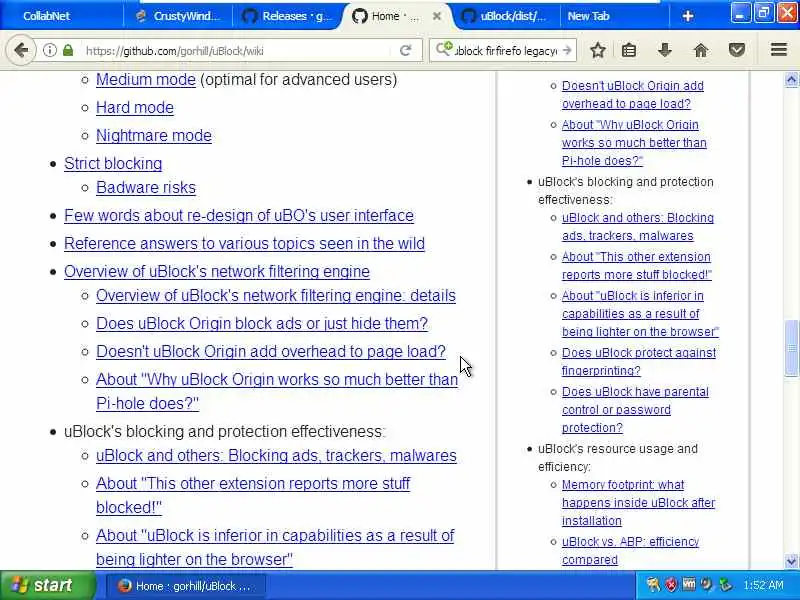Open a new tab with plus button
The width and height of the screenshot is (800, 600).
[687, 16]
